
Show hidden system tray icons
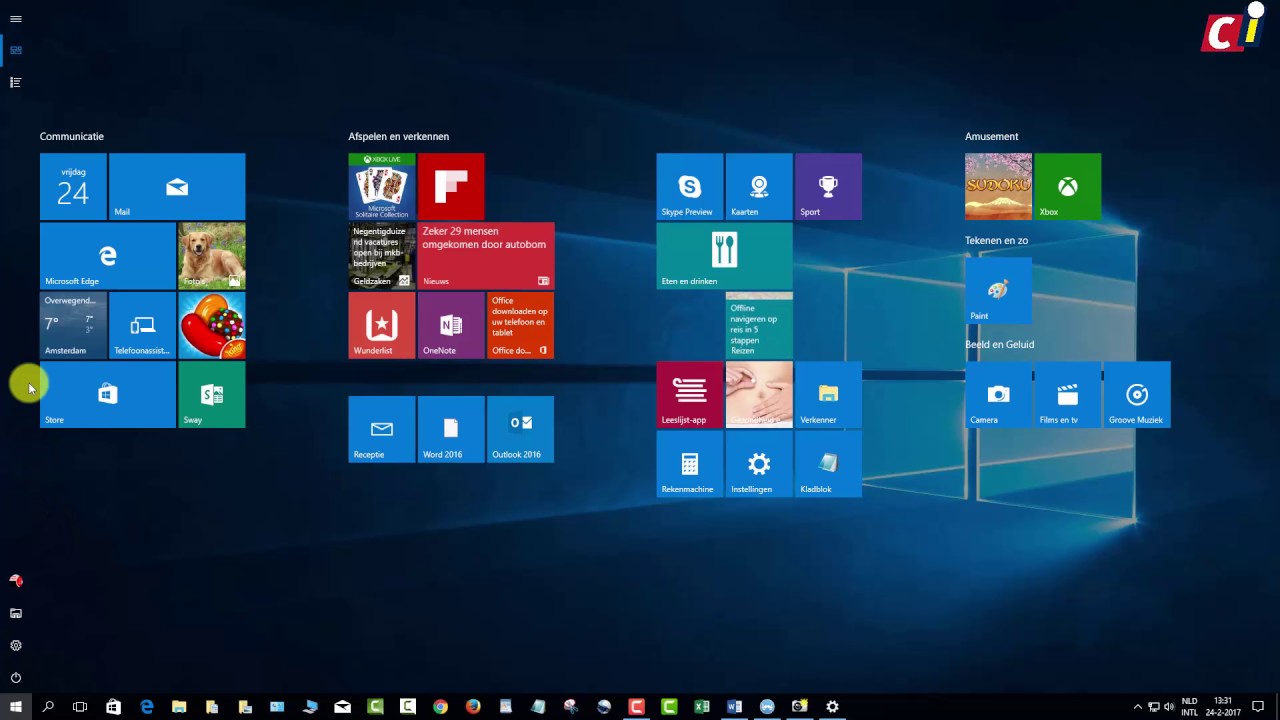1137,707
